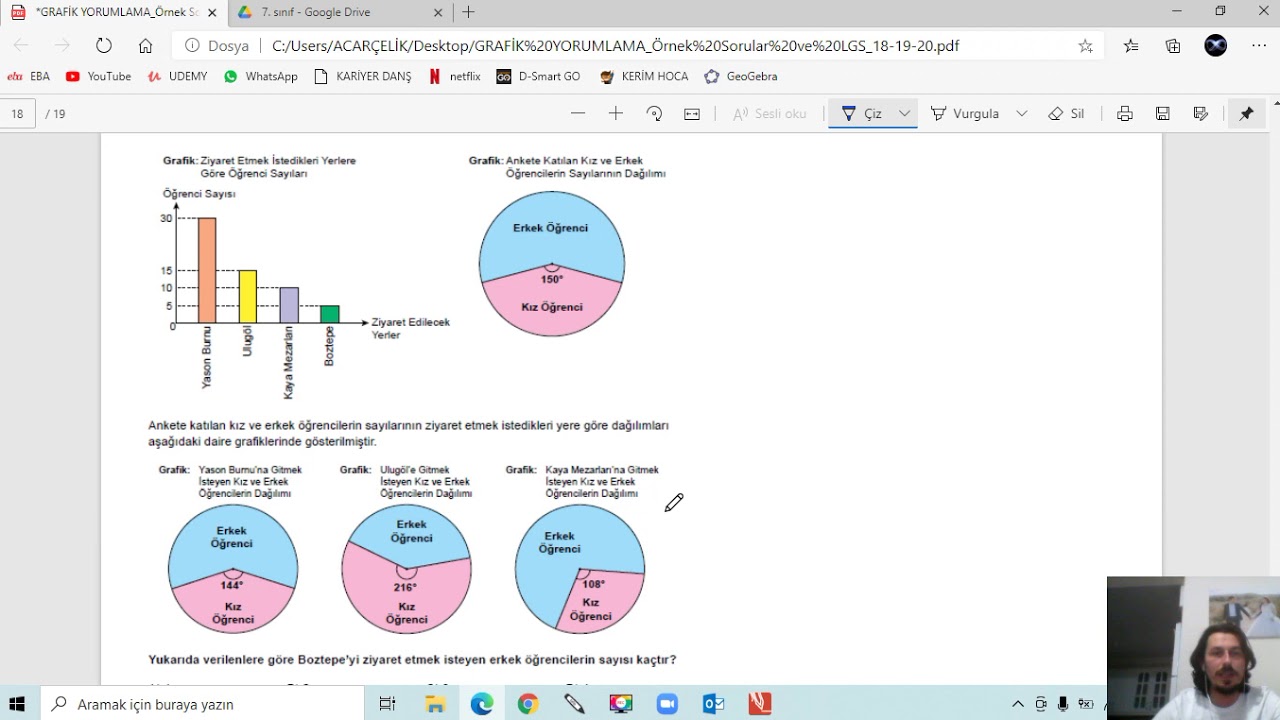Click the page number field showing 18
This screenshot has width=1280, height=720.
pyautogui.click(x=18, y=114)
